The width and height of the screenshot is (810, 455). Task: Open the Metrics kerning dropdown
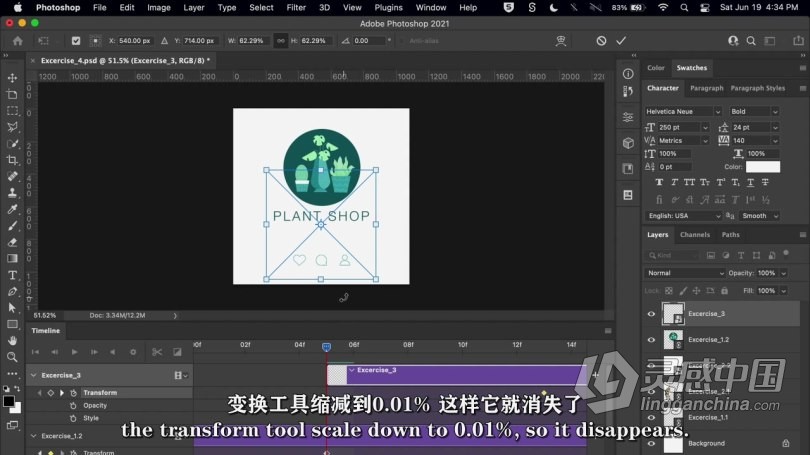705,141
